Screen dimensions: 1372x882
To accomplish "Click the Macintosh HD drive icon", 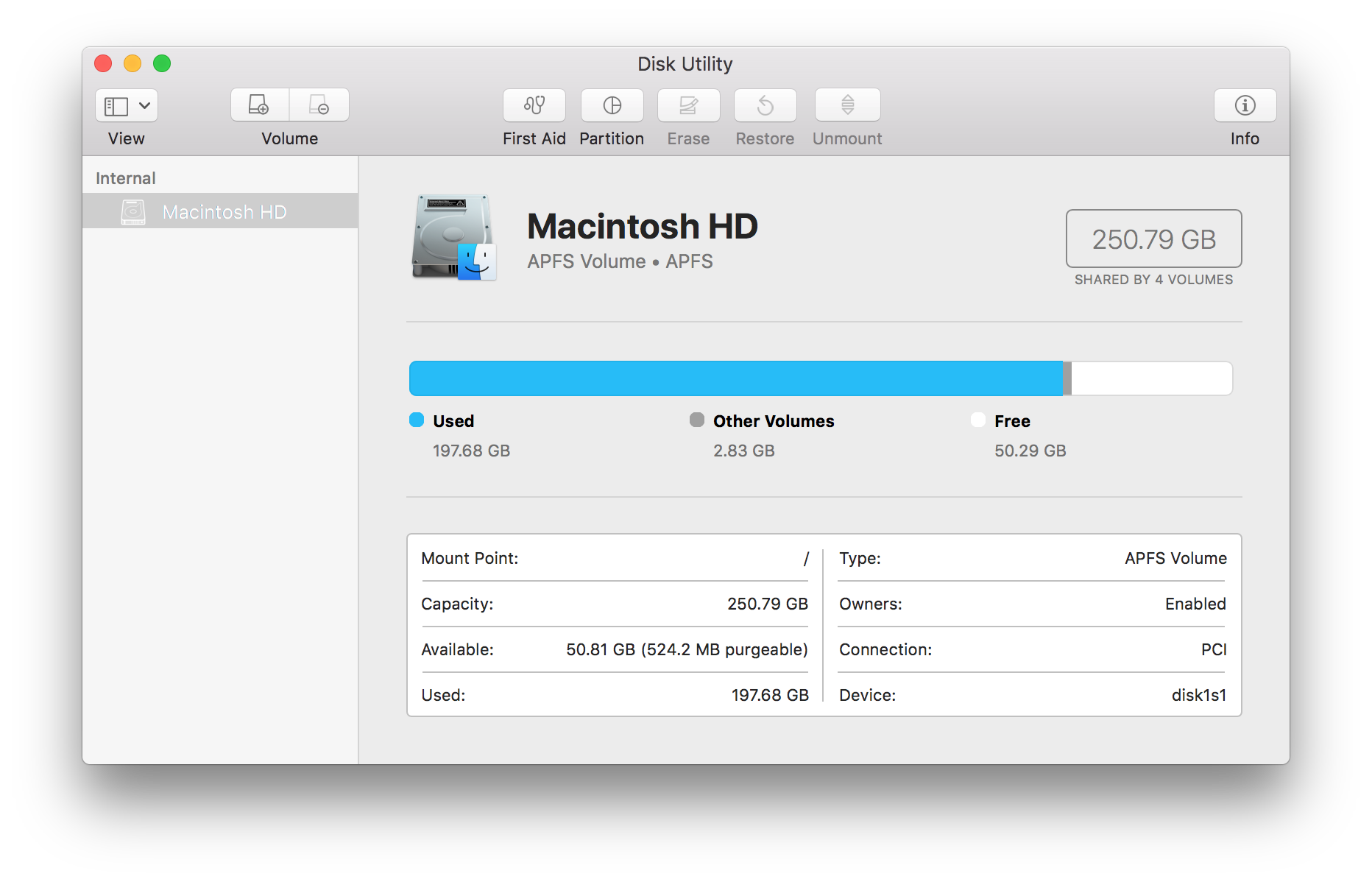I will (453, 237).
